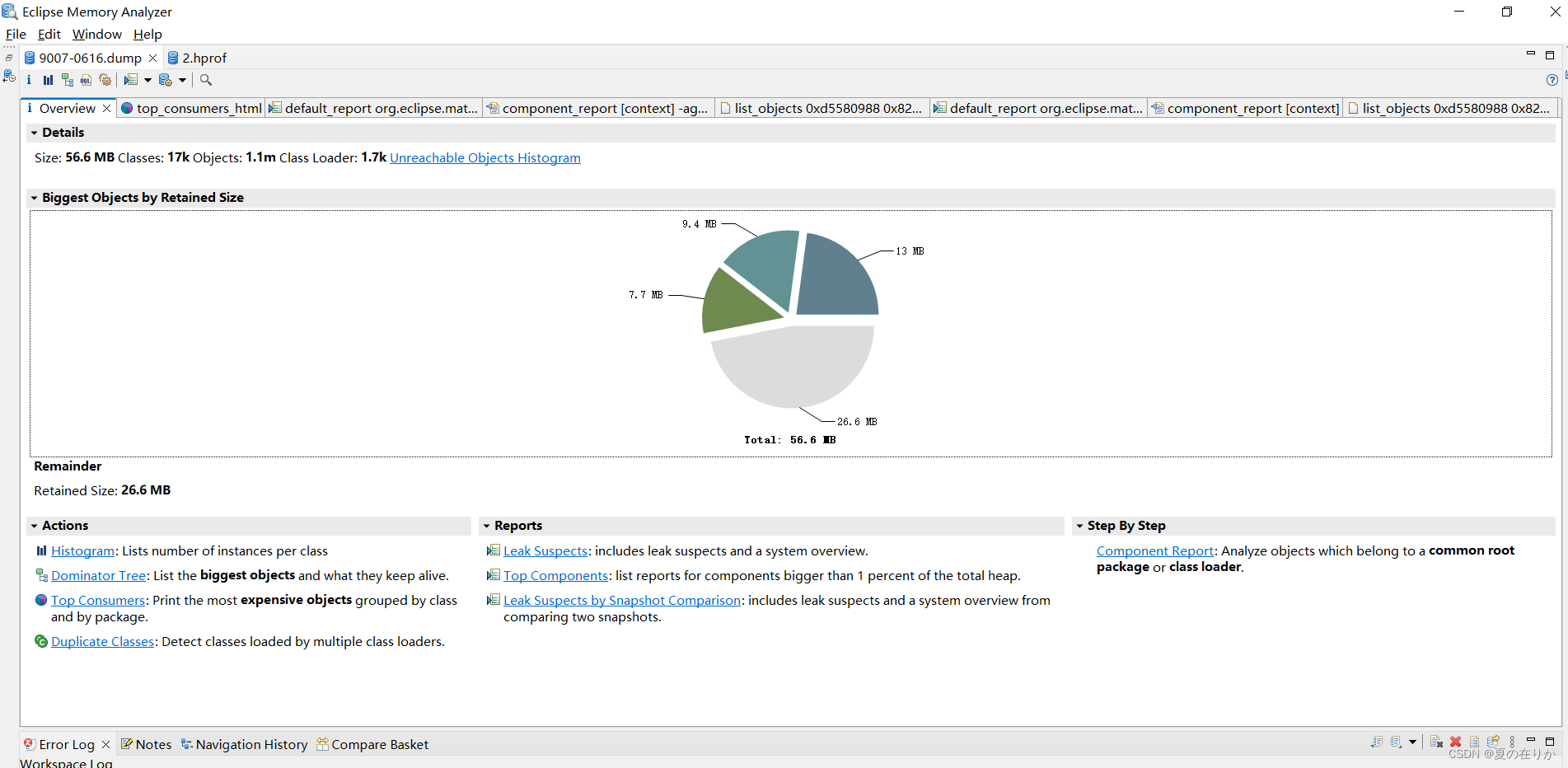Click the Top Consumers action link

click(x=98, y=600)
